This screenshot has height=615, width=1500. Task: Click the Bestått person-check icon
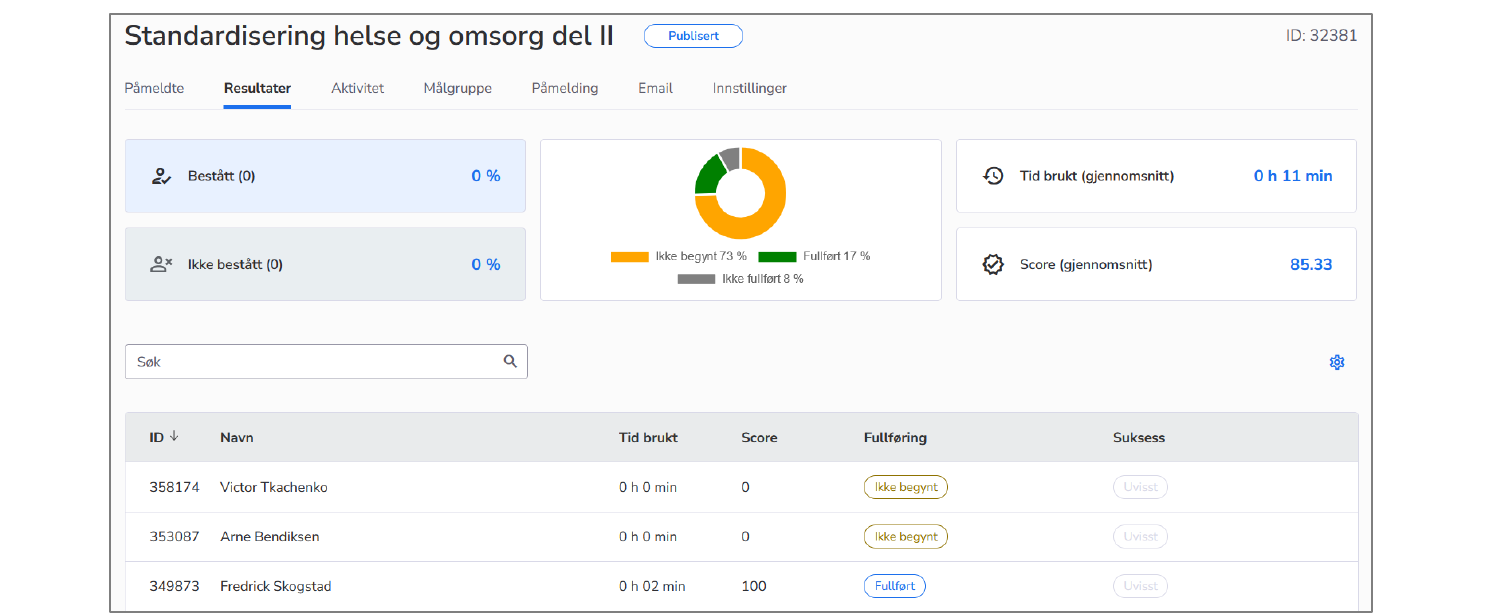click(161, 176)
